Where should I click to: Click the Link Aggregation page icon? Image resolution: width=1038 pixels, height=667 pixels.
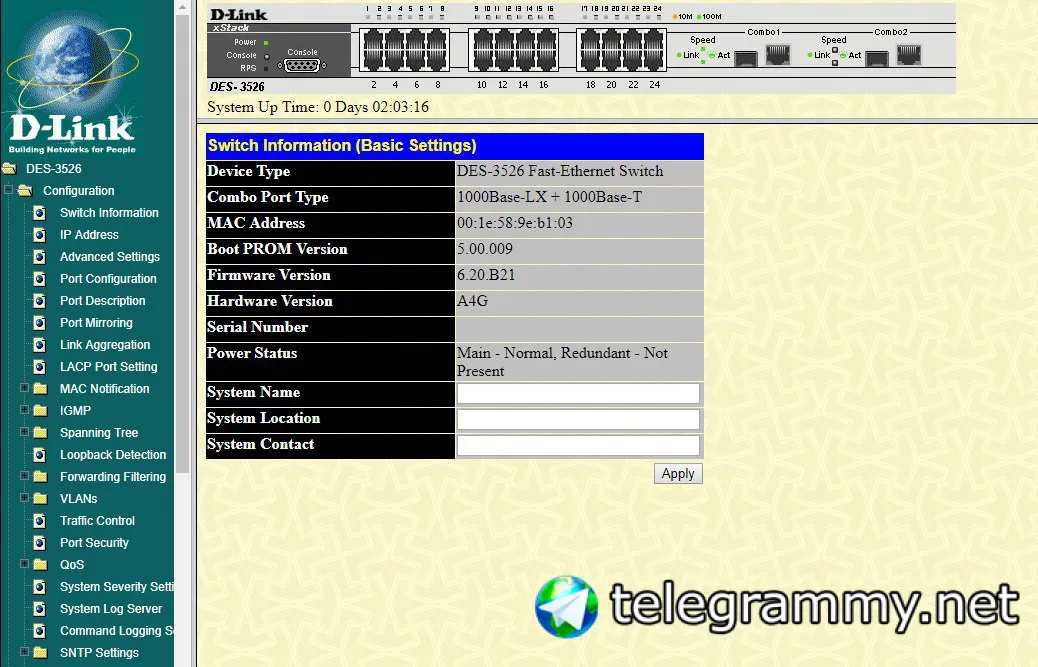tap(40, 345)
